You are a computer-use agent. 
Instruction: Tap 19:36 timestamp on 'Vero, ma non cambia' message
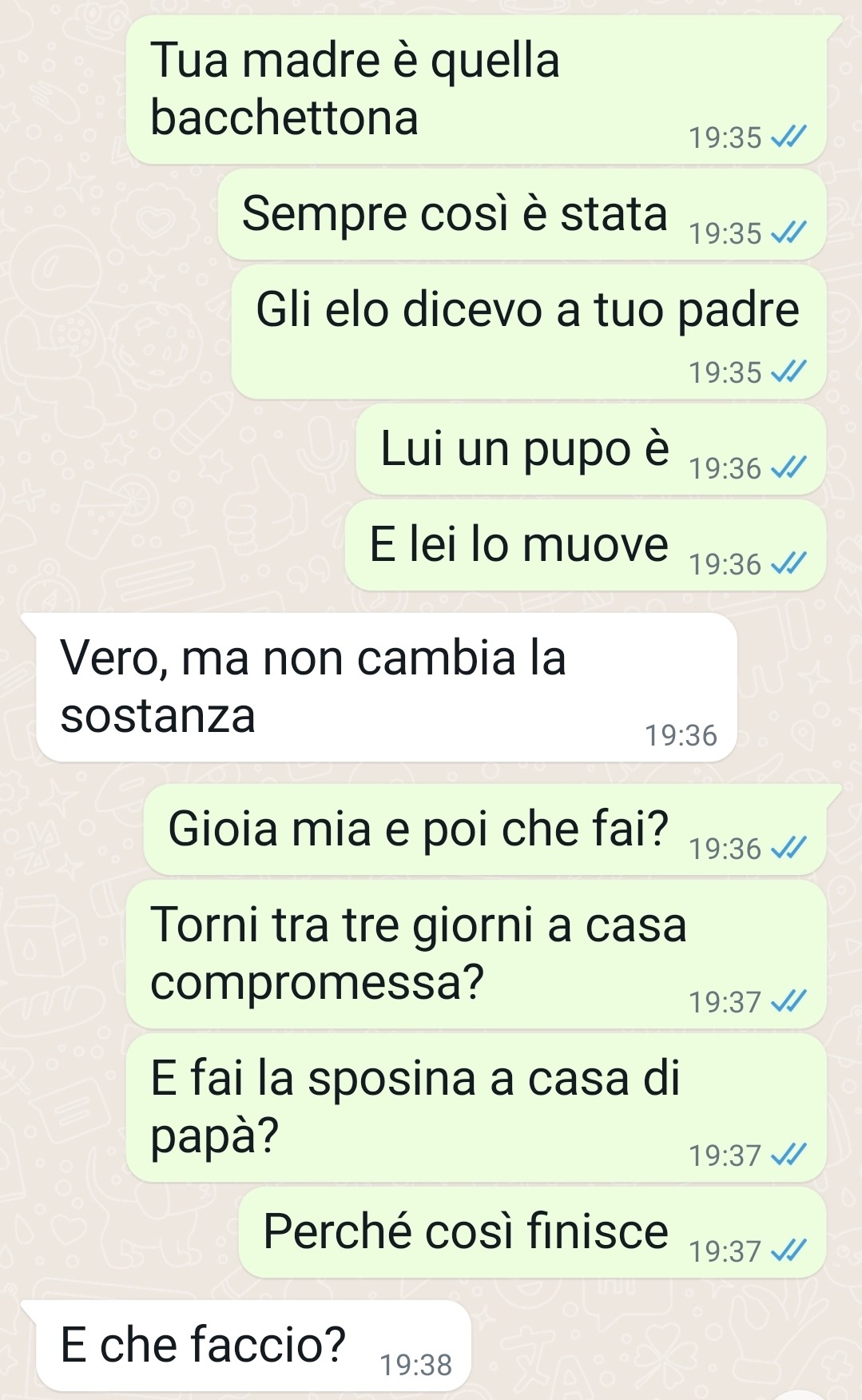[x=681, y=735]
